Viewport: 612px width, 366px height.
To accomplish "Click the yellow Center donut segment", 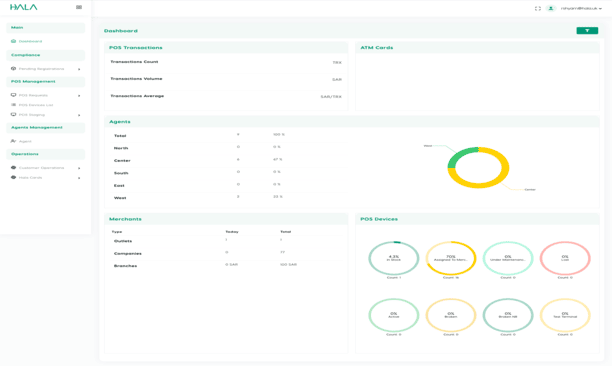I will 499,181.
